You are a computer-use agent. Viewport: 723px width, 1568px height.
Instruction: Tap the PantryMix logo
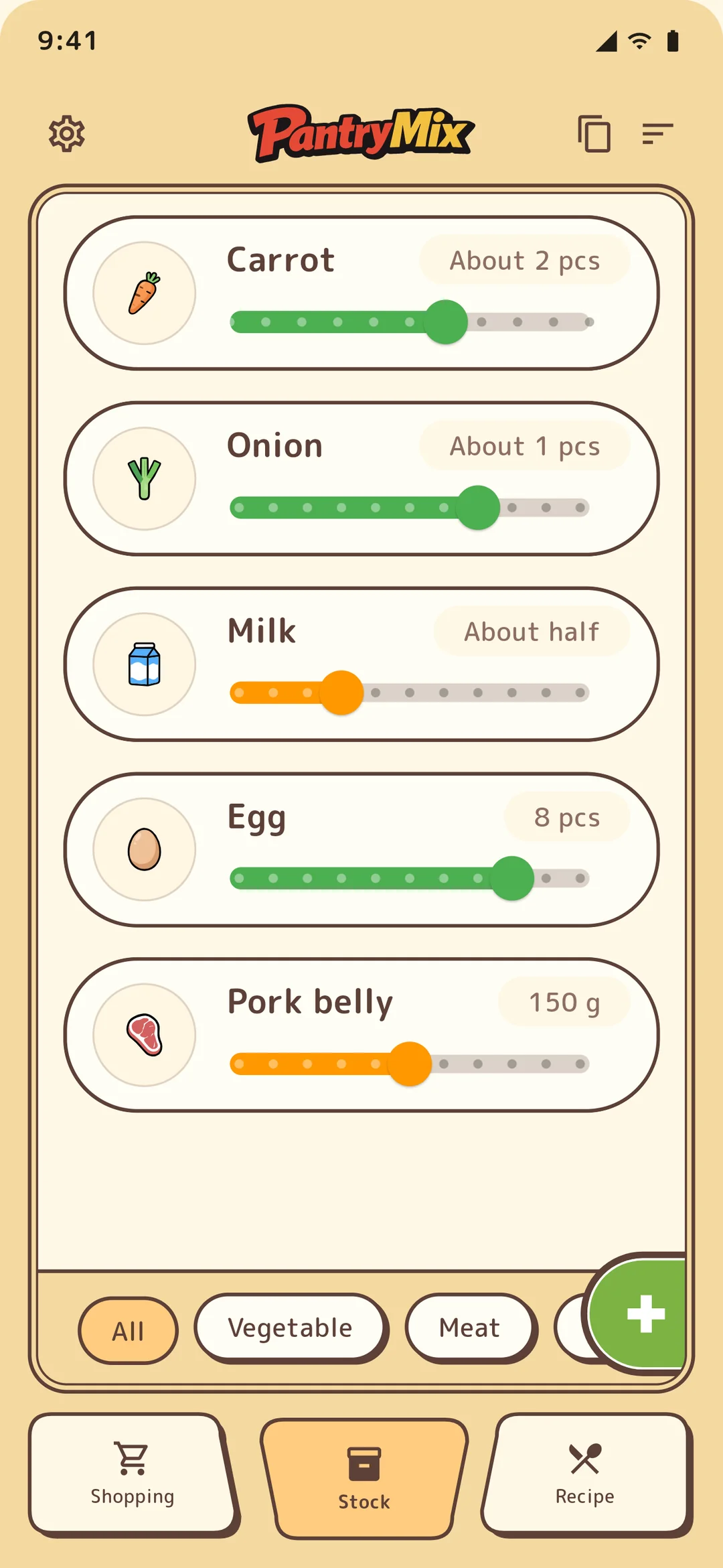pos(361,133)
